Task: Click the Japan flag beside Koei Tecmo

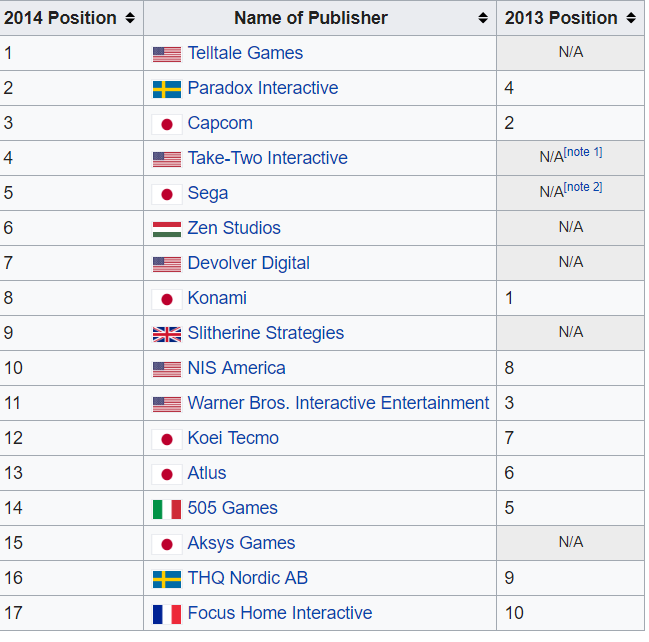Action: click(x=167, y=439)
